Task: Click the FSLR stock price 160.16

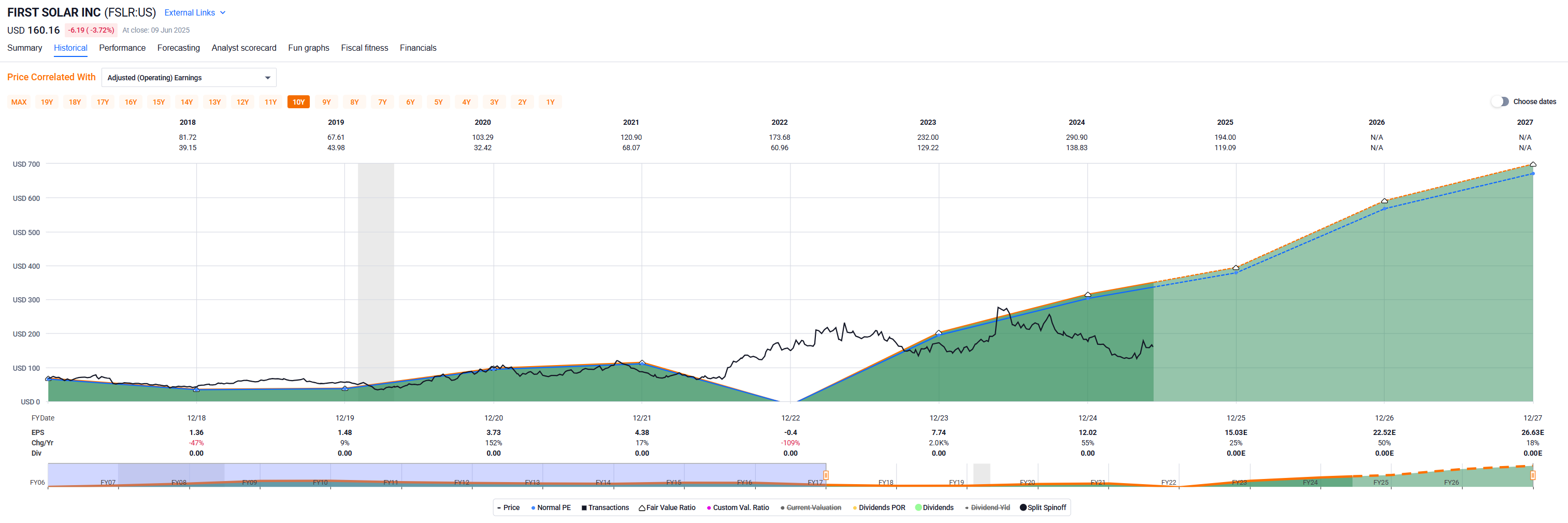Action: click(44, 31)
